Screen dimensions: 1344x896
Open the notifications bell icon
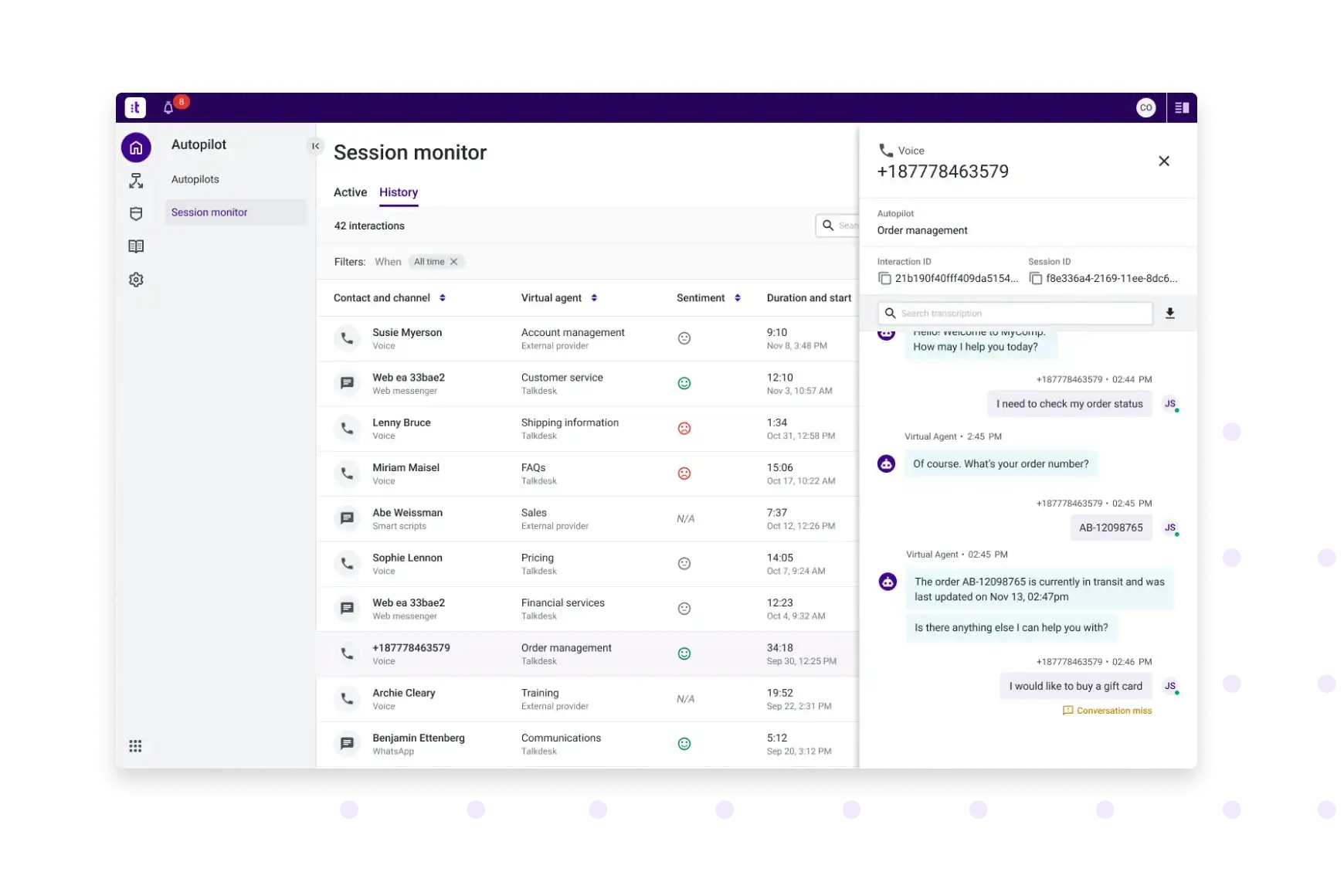click(x=168, y=108)
